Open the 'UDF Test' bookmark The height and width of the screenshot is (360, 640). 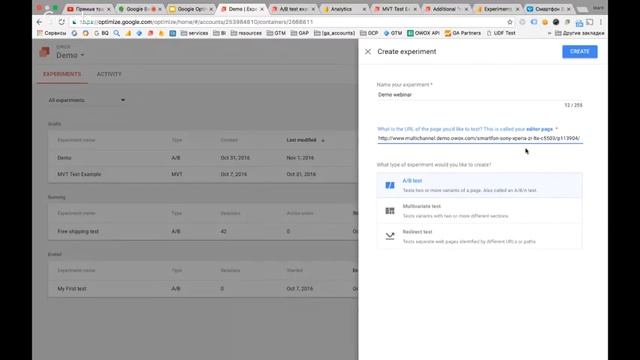[x=501, y=33]
